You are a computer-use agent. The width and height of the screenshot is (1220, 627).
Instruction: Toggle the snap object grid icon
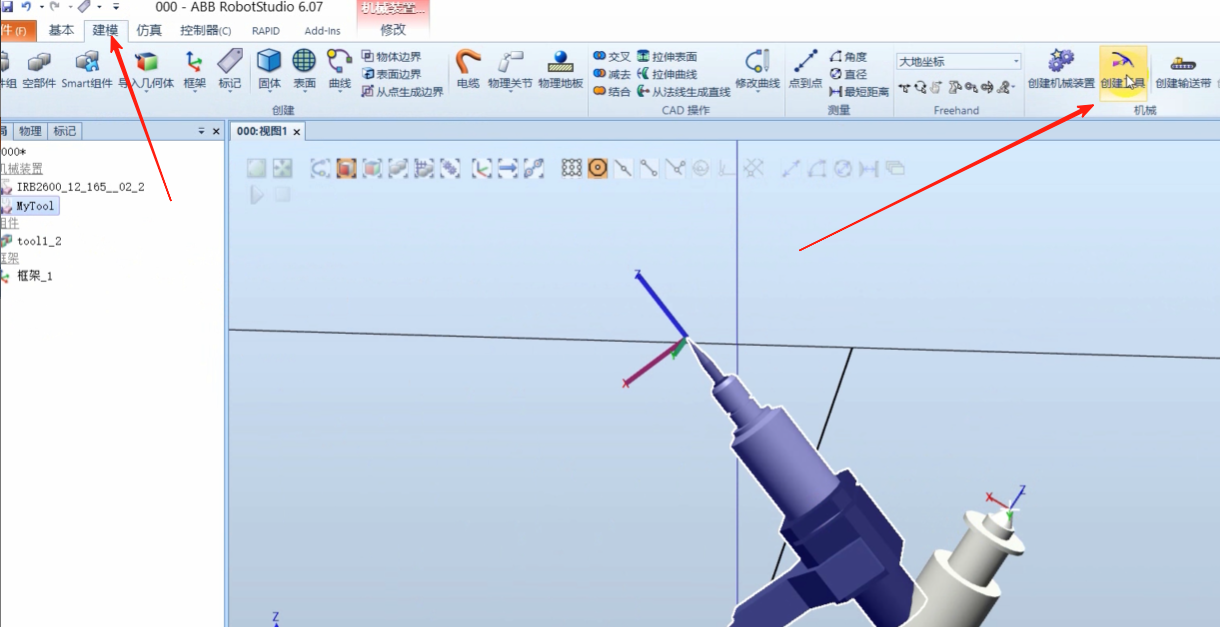coord(572,169)
